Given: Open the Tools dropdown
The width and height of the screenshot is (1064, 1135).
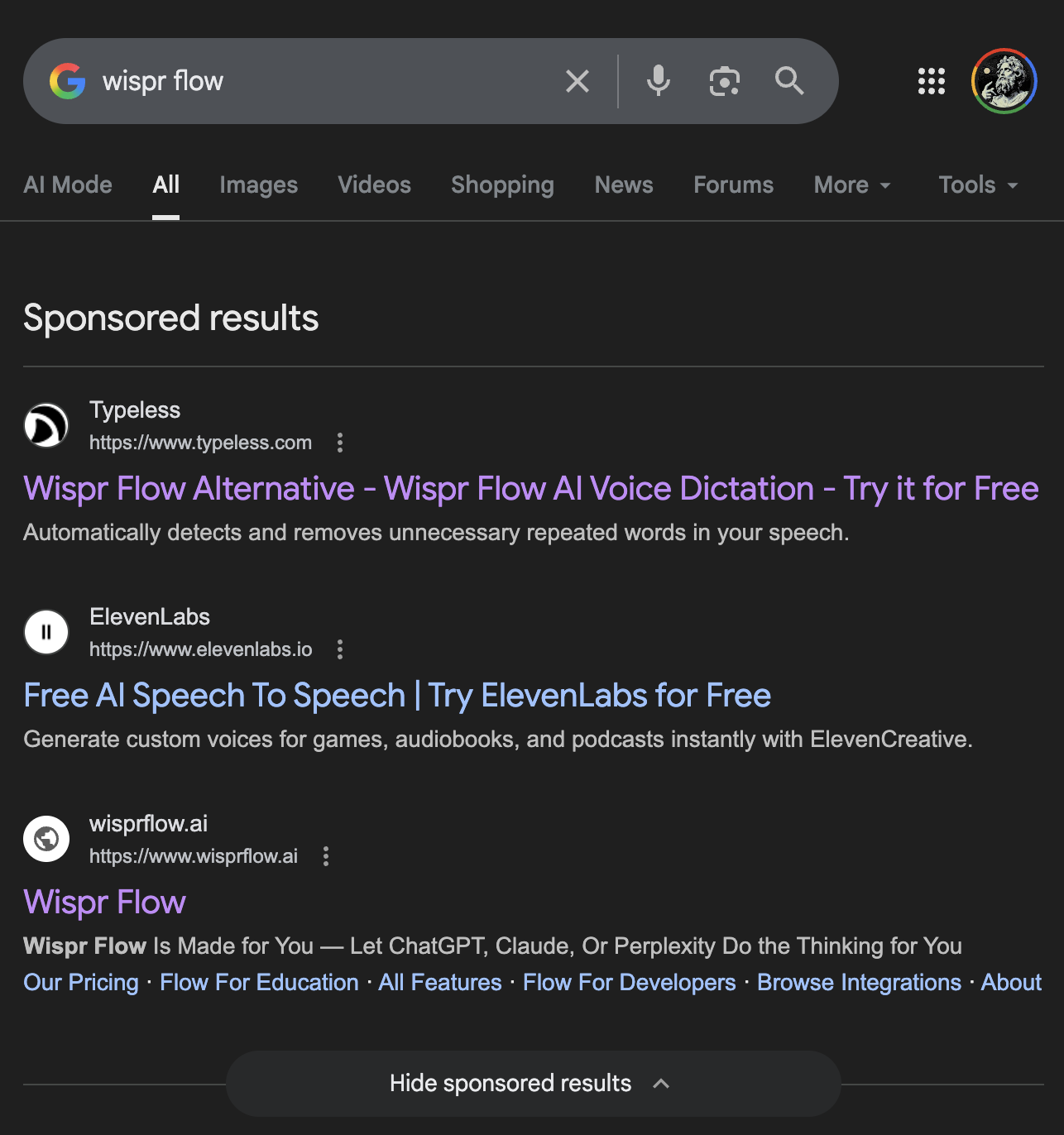Looking at the screenshot, I should coord(978,184).
